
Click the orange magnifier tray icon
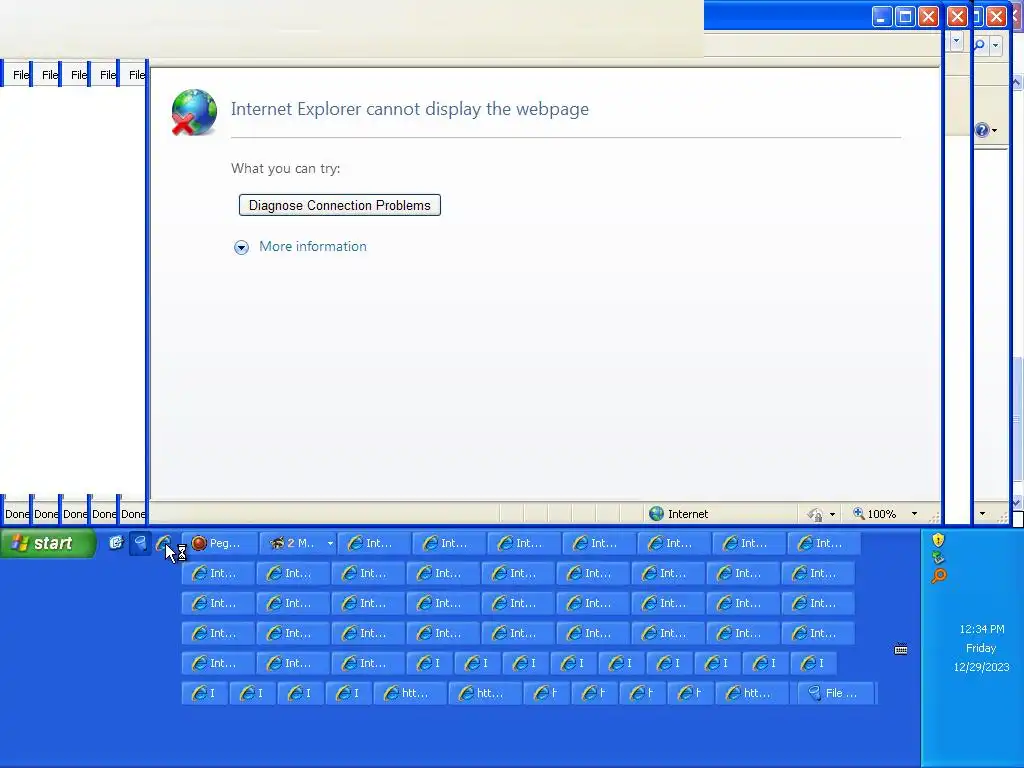click(x=938, y=576)
